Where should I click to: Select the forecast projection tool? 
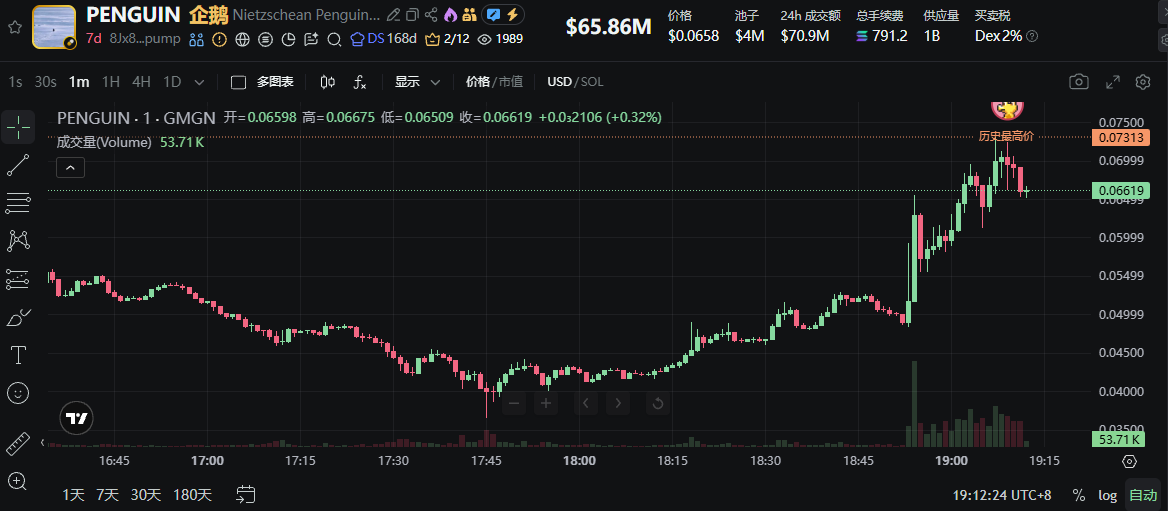(x=18, y=279)
